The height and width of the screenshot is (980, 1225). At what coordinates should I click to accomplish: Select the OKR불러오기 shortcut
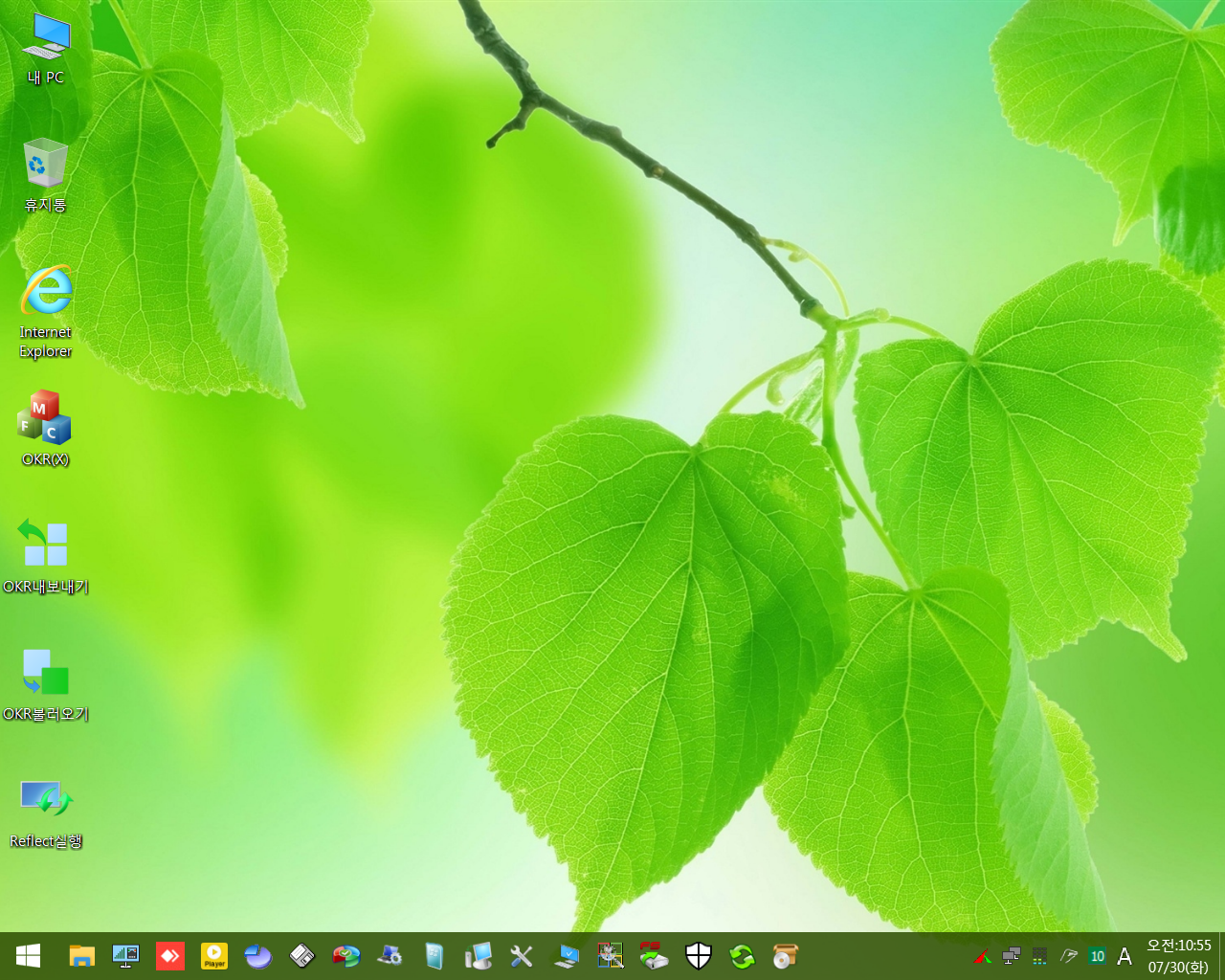tap(45, 683)
